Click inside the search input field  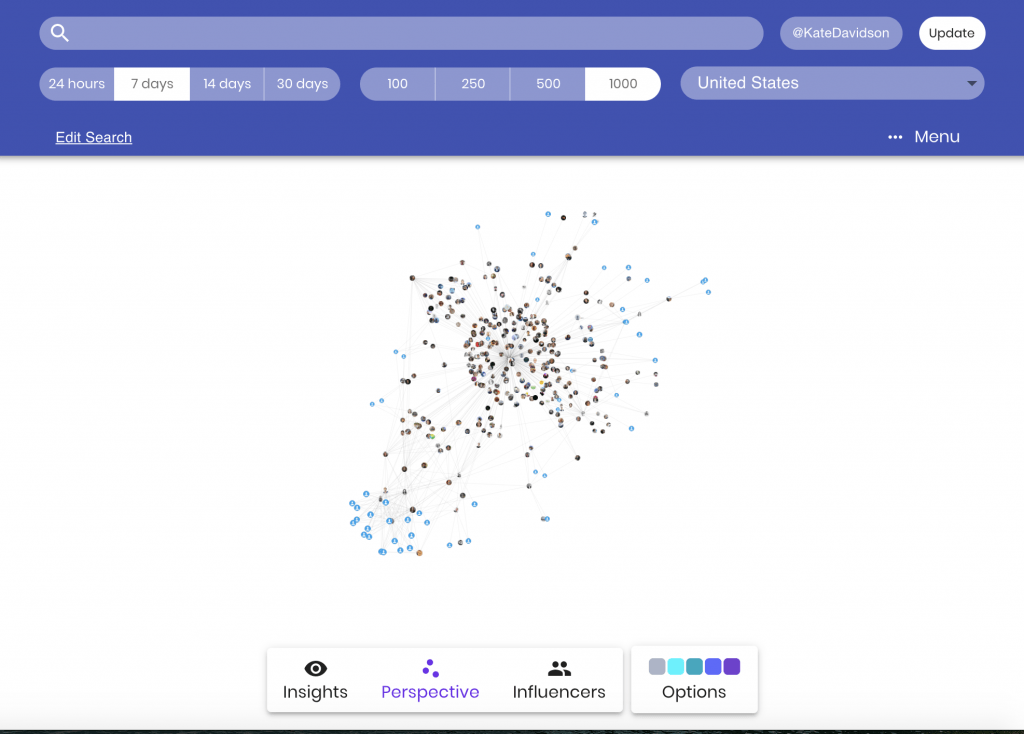tap(410, 33)
